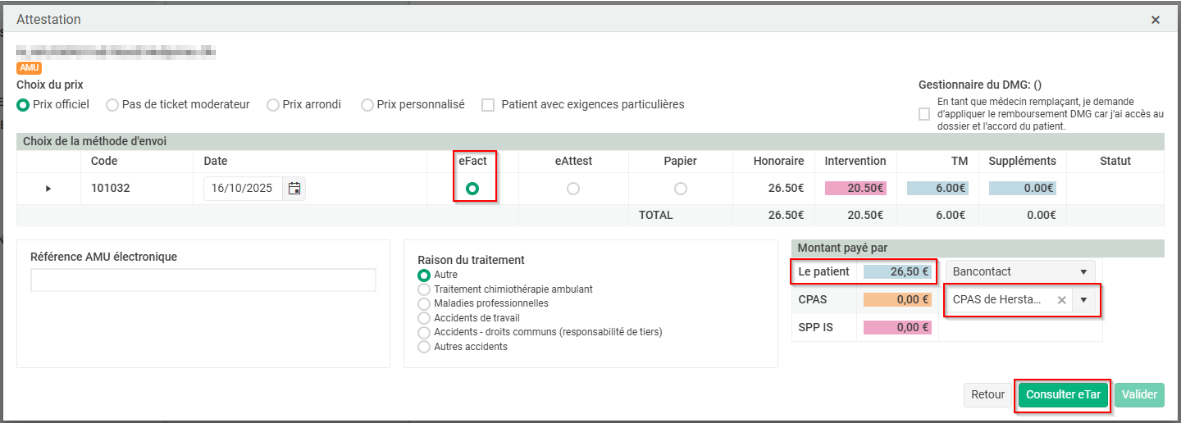The image size is (1182, 424).
Task: Click the patient amount 26,50 € field
Action: [896, 271]
